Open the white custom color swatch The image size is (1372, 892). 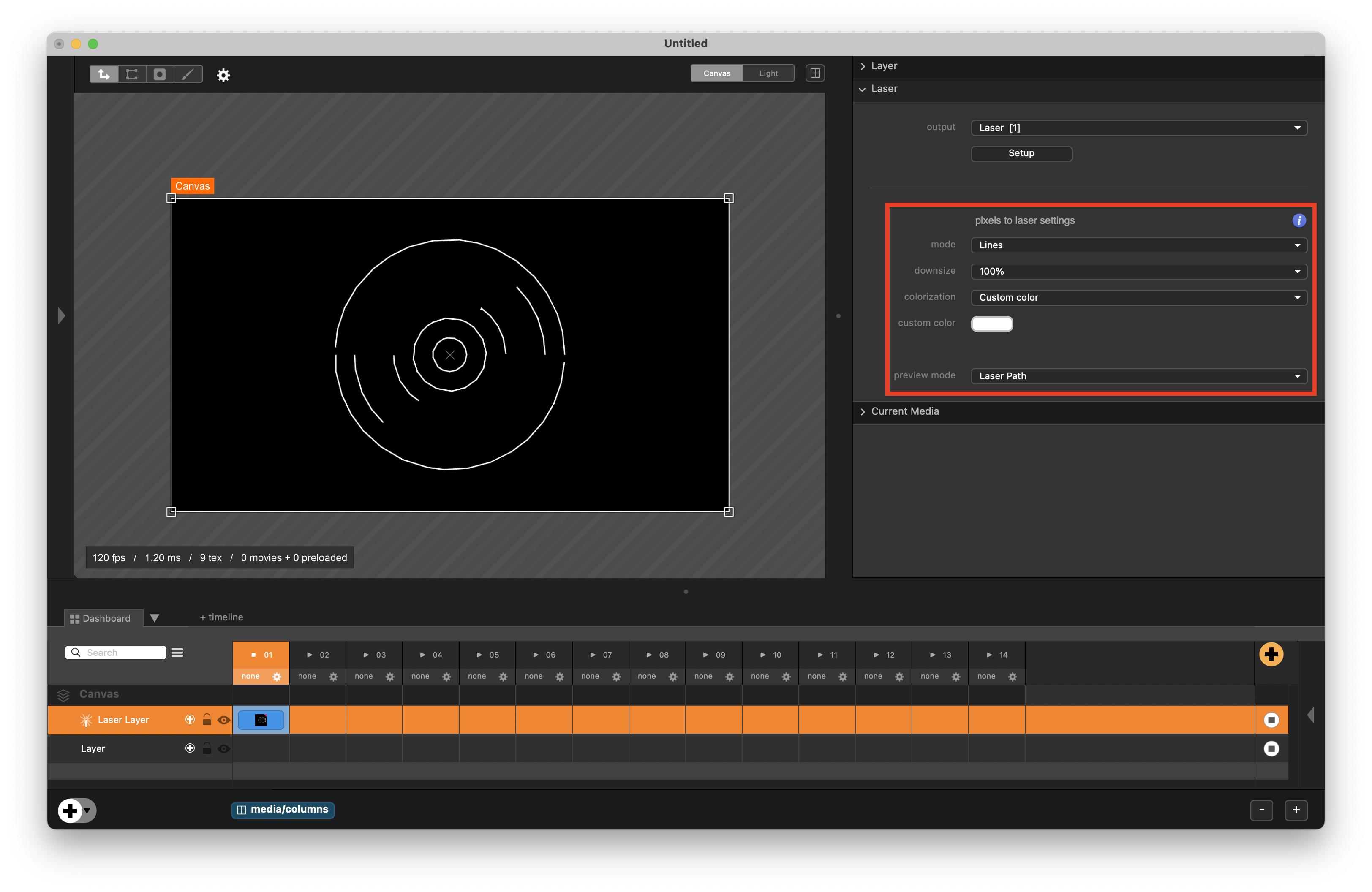[x=991, y=324]
